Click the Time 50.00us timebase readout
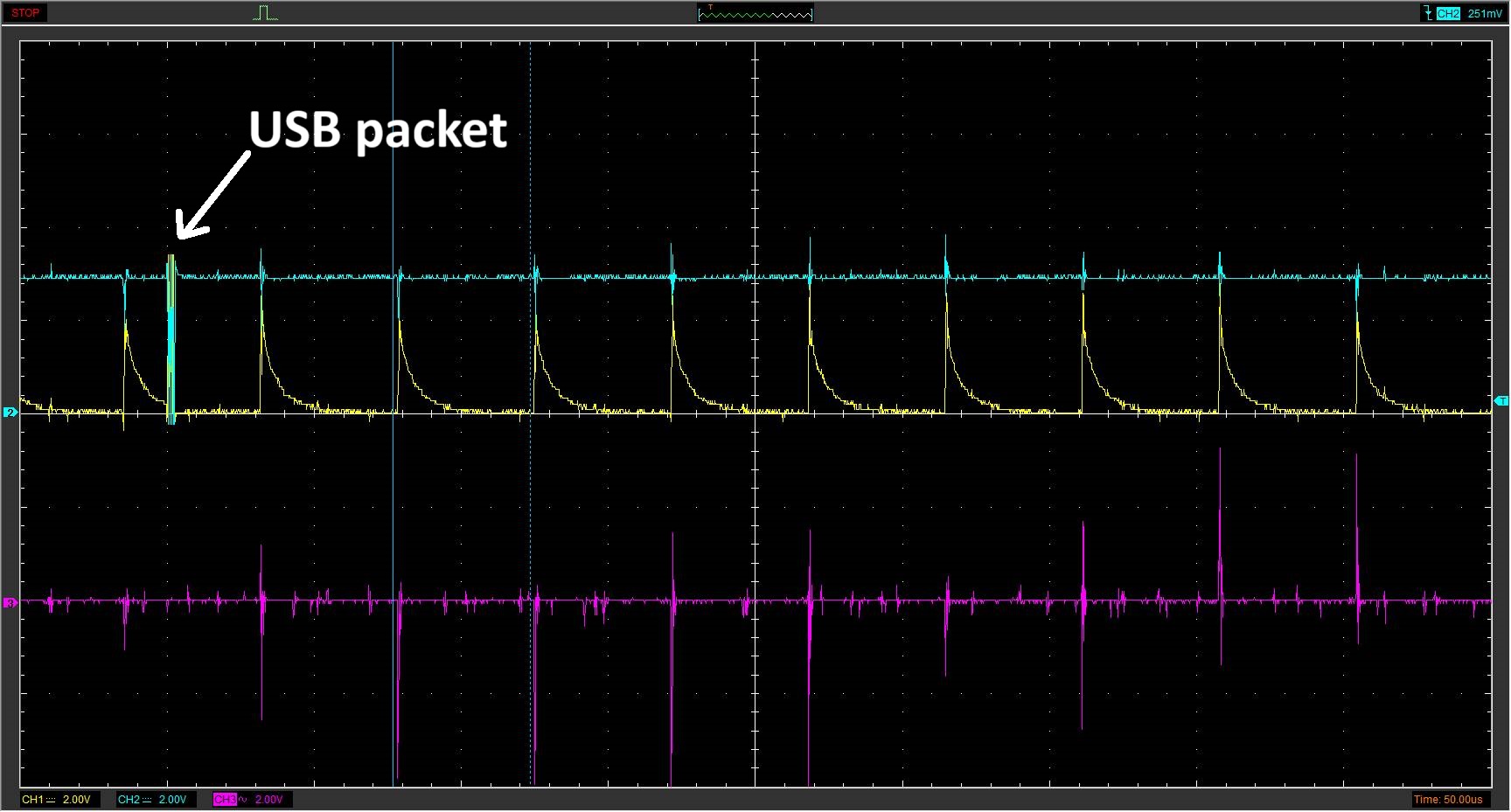The height and width of the screenshot is (812, 1511). [1447, 799]
